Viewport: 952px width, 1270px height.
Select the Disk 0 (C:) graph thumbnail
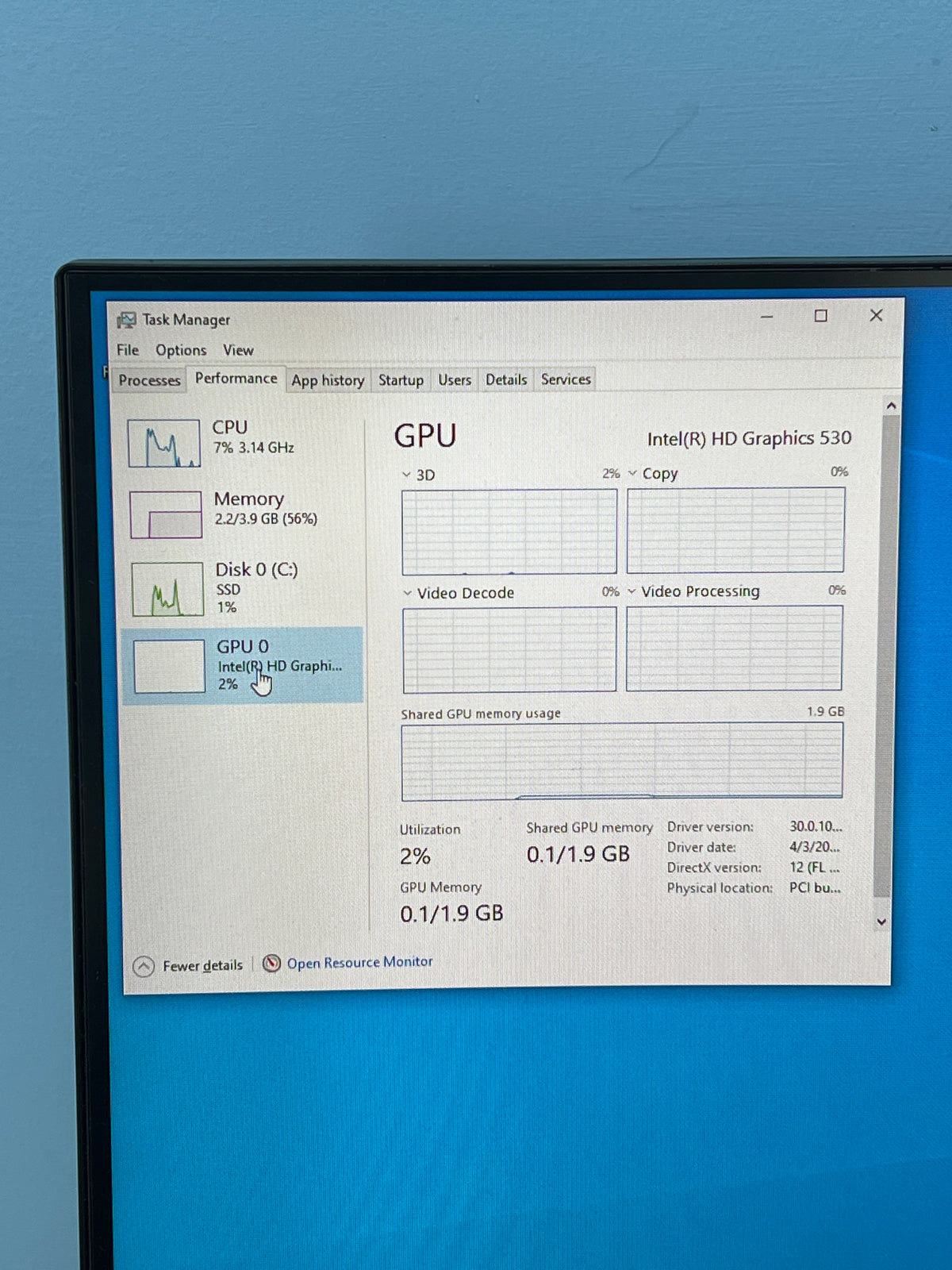click(167, 589)
